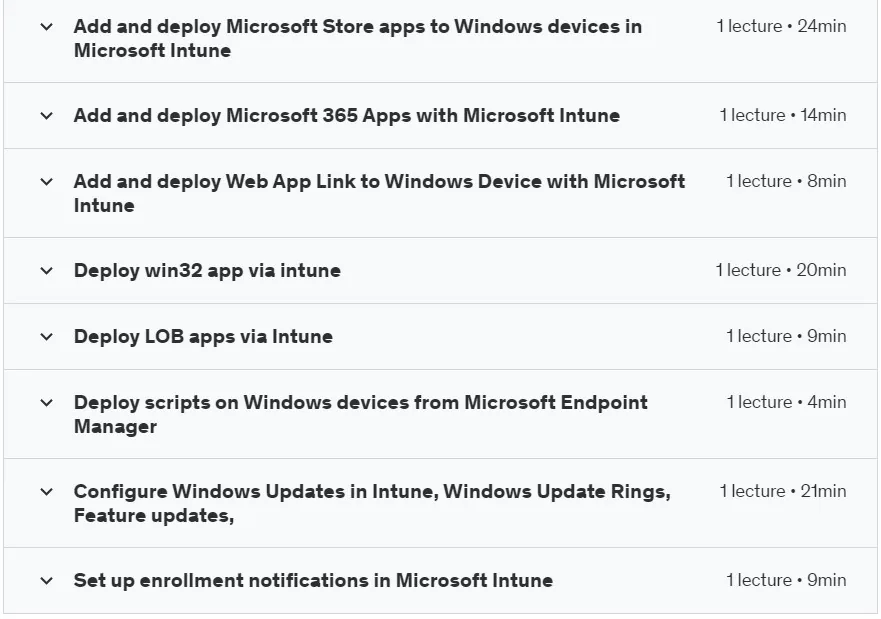Expand chevron for enrollment notifications section

click(x=47, y=581)
